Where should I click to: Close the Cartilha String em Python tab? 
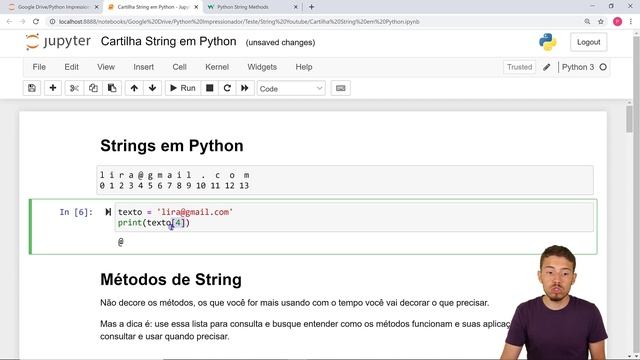point(196,7)
